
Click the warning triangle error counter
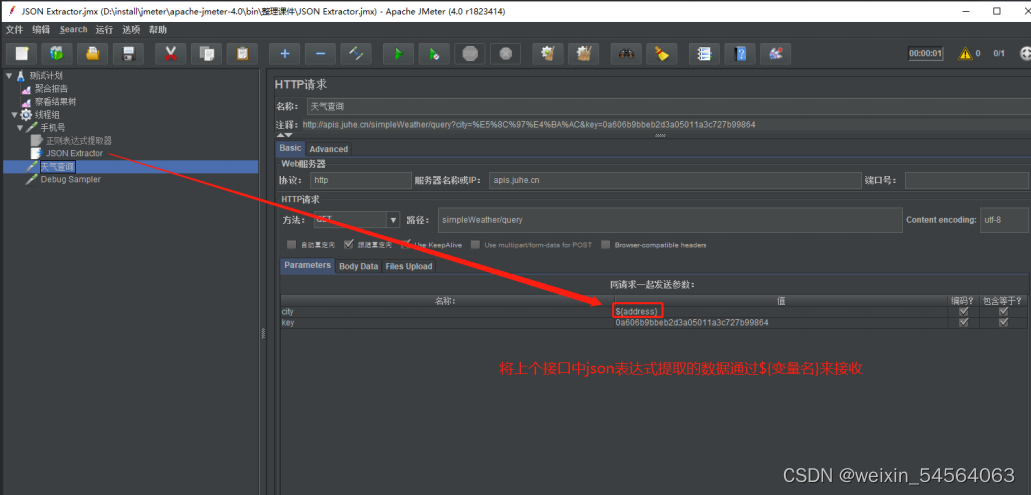pos(965,53)
